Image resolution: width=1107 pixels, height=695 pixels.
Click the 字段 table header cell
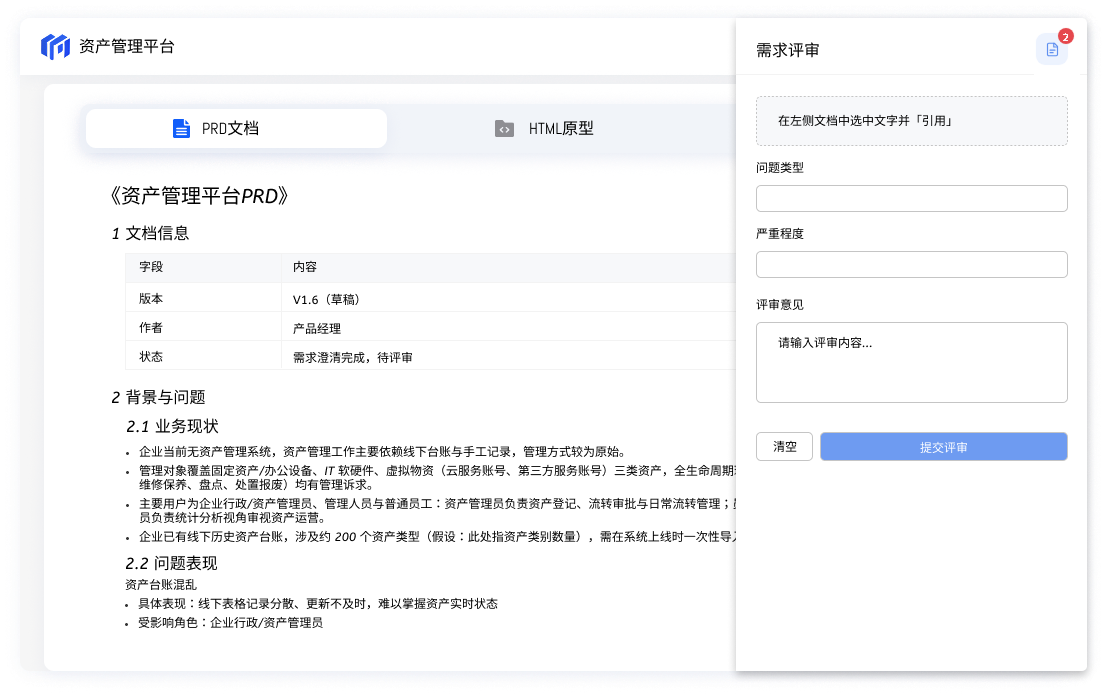pyautogui.click(x=203, y=267)
